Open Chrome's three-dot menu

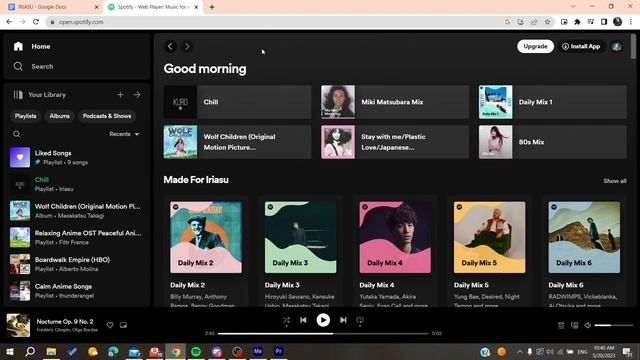631,22
